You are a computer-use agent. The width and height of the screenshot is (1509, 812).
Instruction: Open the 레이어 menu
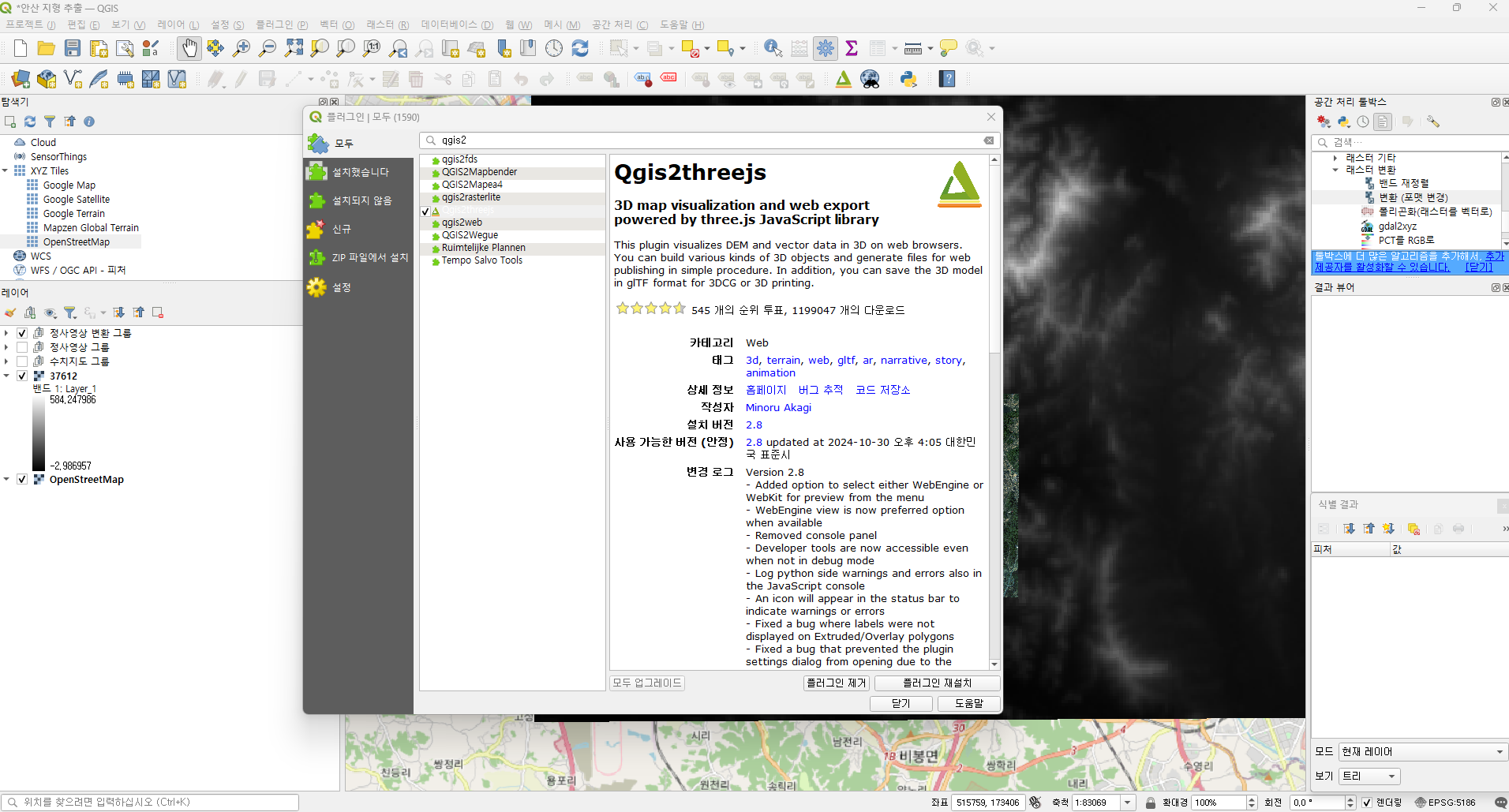(x=178, y=25)
